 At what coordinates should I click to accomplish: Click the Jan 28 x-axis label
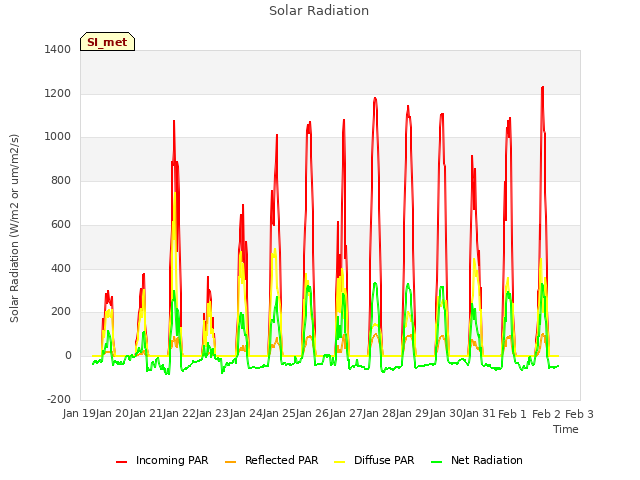379,414
